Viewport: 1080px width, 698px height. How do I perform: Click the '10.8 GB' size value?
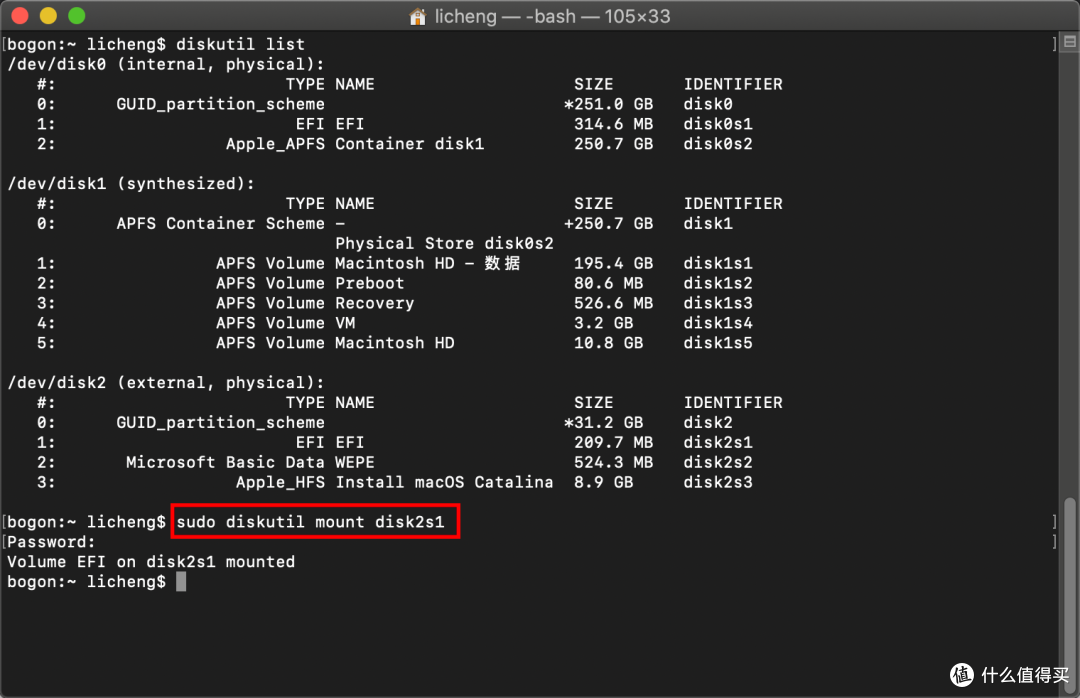coord(609,343)
